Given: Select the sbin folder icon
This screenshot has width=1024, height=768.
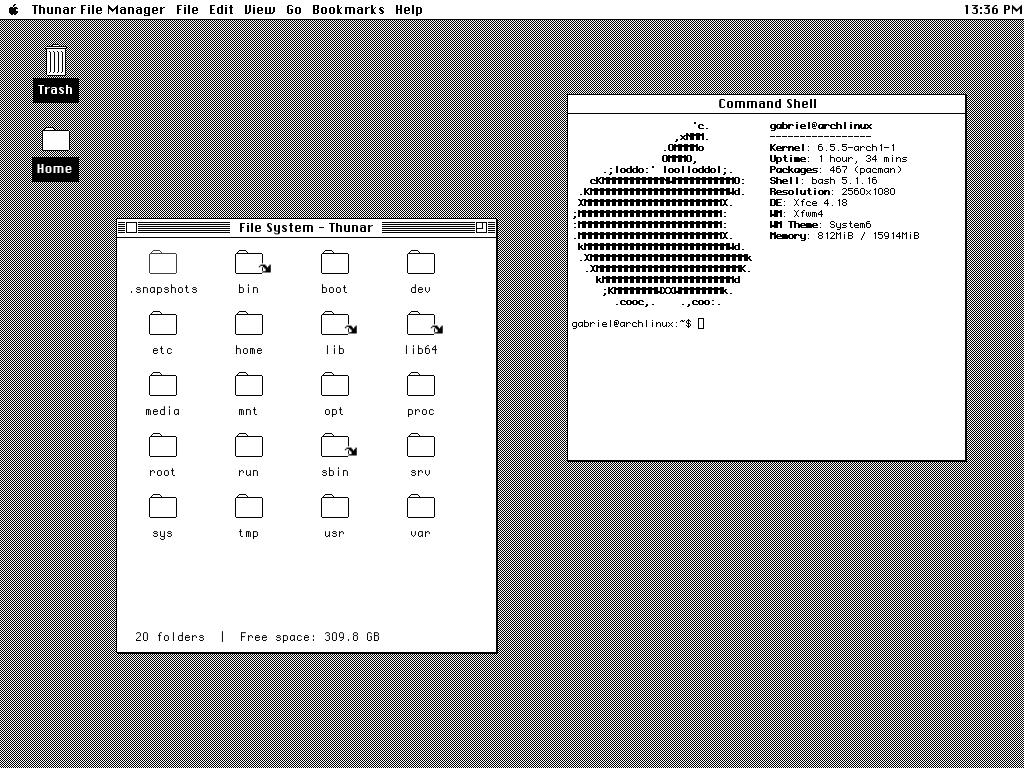Looking at the screenshot, I should coord(334,445).
